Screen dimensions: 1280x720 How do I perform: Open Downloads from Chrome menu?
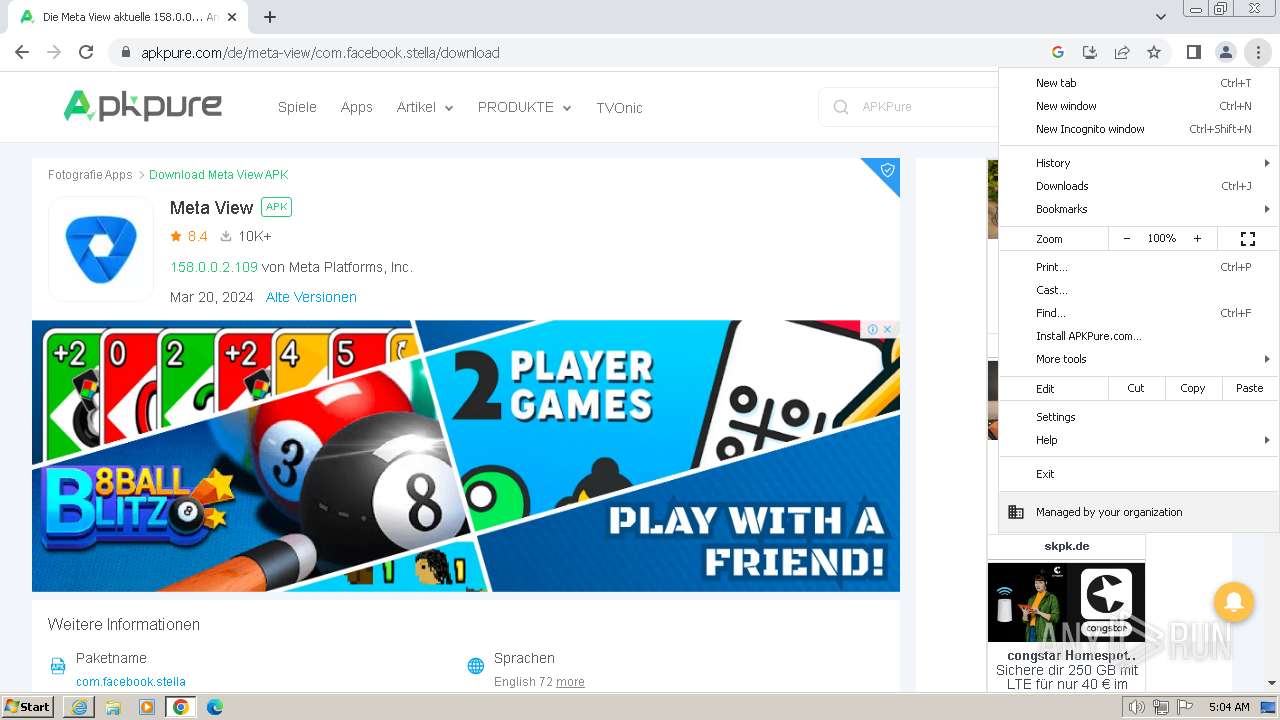tap(1139, 186)
